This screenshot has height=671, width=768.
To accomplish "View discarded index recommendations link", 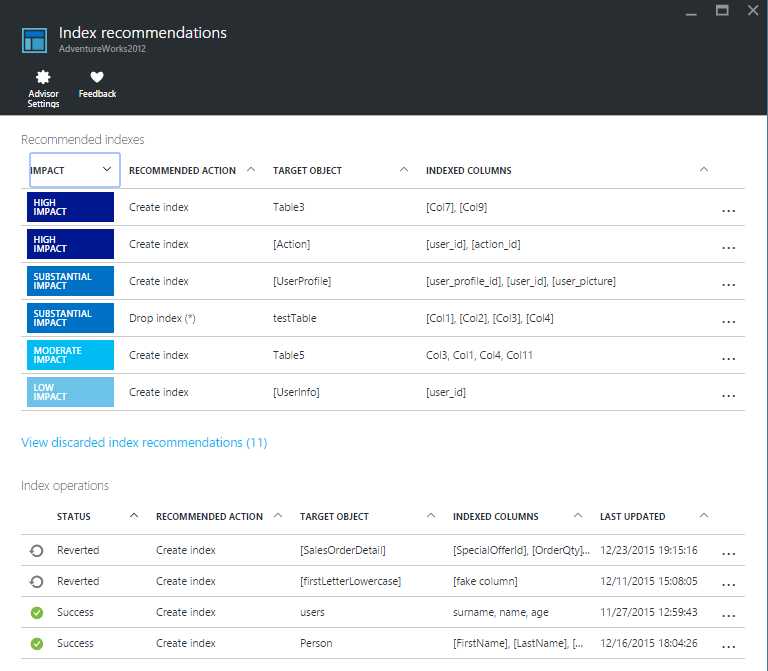I will pos(144,442).
